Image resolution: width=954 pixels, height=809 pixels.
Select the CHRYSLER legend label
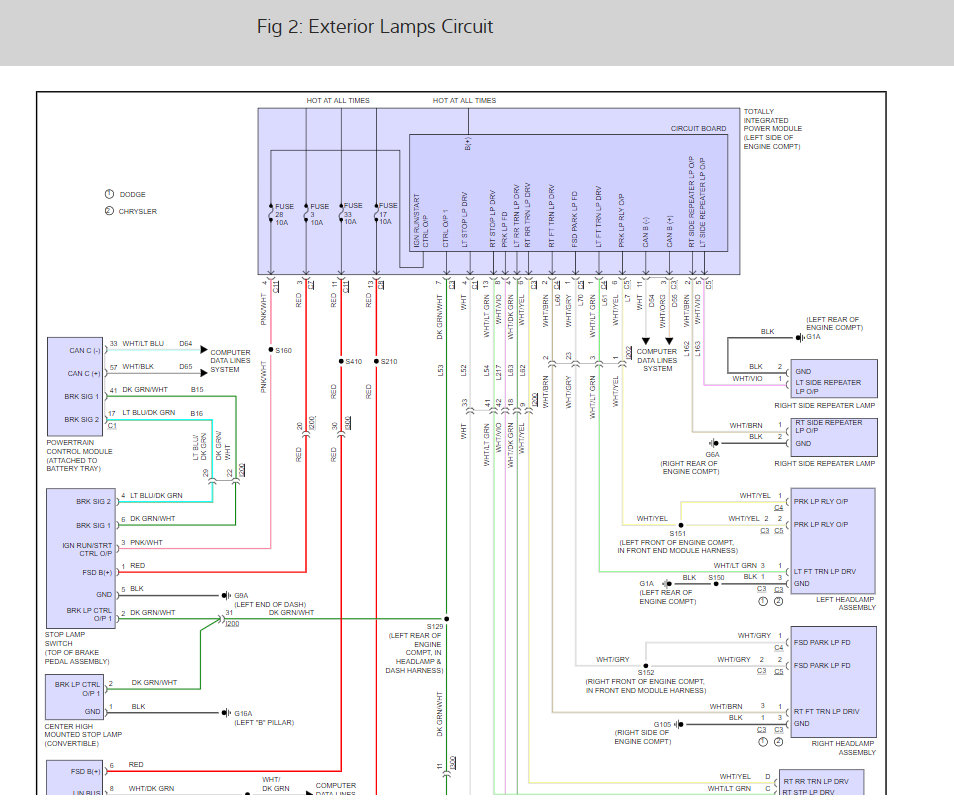point(138,212)
